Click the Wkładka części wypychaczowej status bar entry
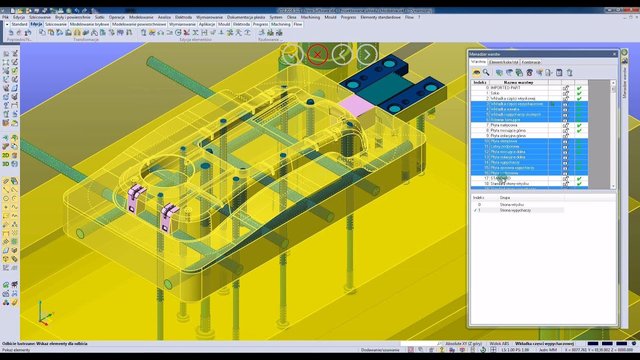The width and height of the screenshot is (640, 360). click(544, 344)
